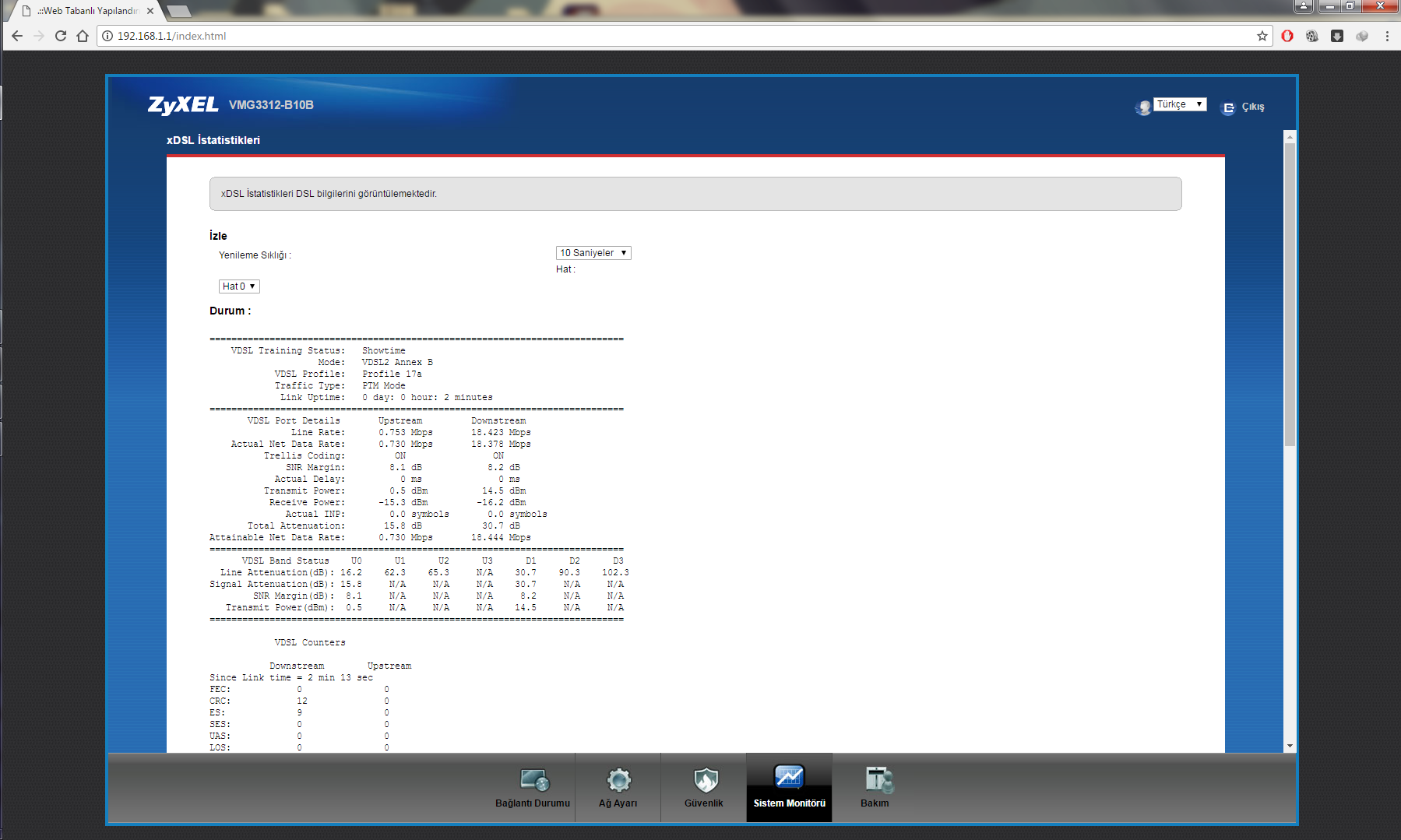Open the Chrome three-dot menu
Viewport: 1401px width, 840px height.
[1387, 36]
